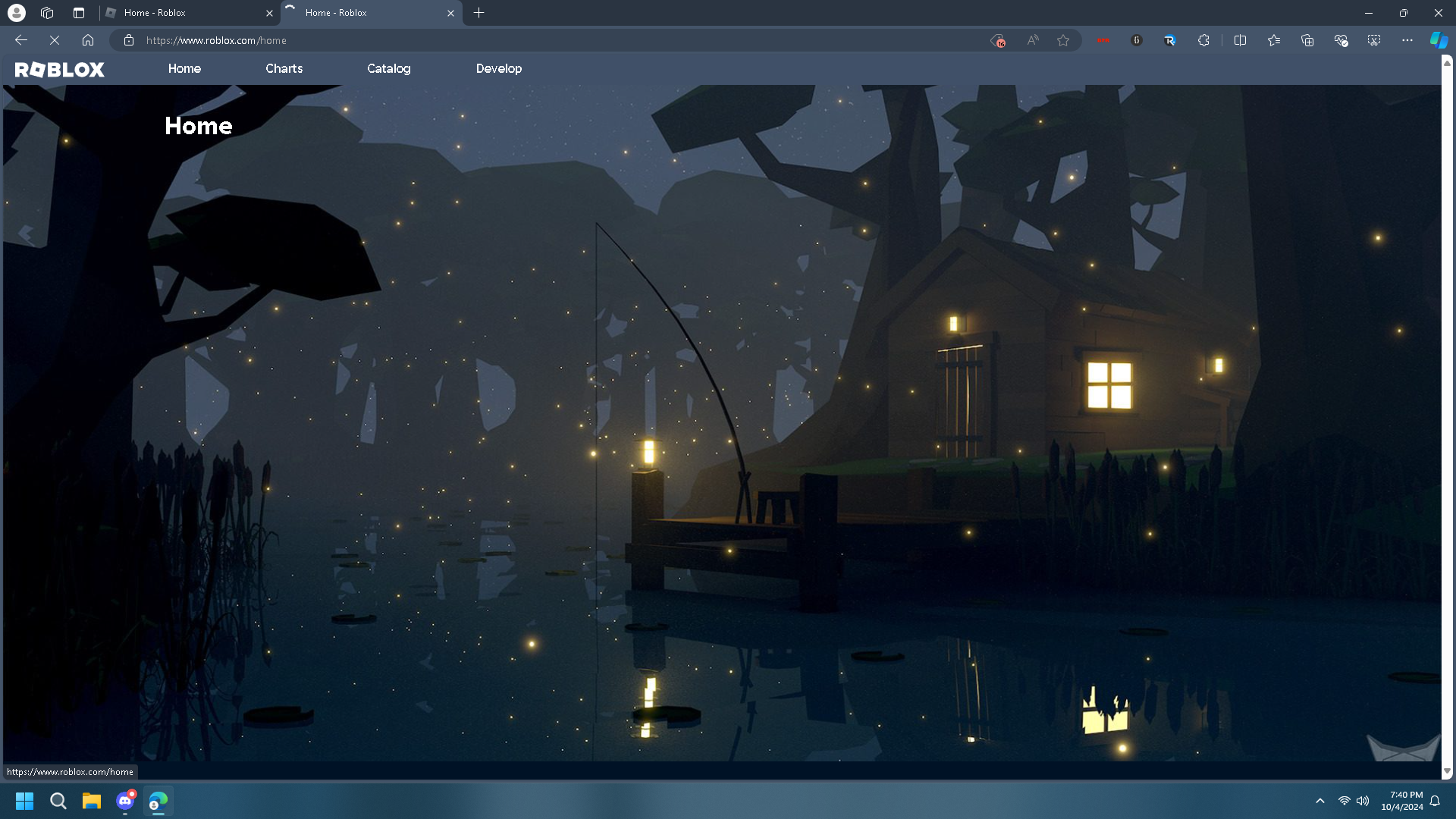
Task: Open the tab actions menu icon
Action: pyautogui.click(x=79, y=13)
